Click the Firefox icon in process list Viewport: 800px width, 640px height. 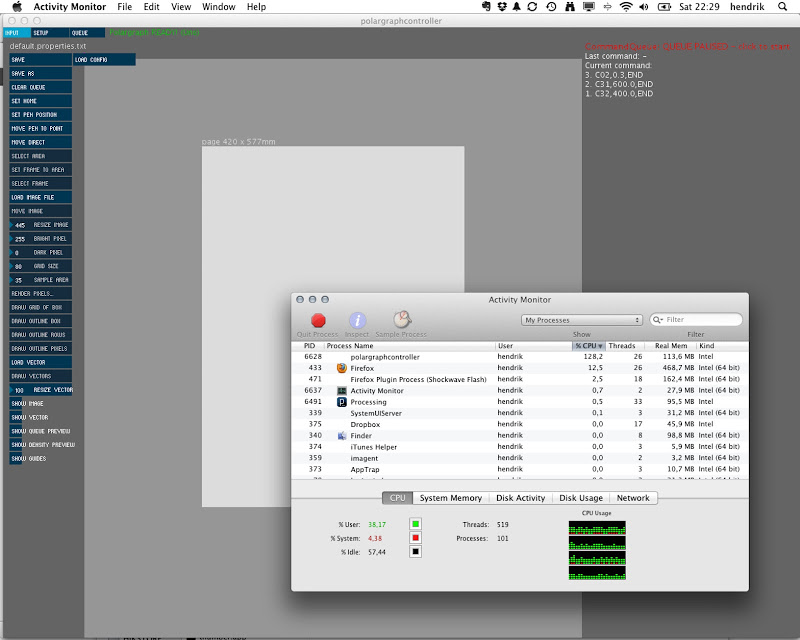tap(342, 368)
